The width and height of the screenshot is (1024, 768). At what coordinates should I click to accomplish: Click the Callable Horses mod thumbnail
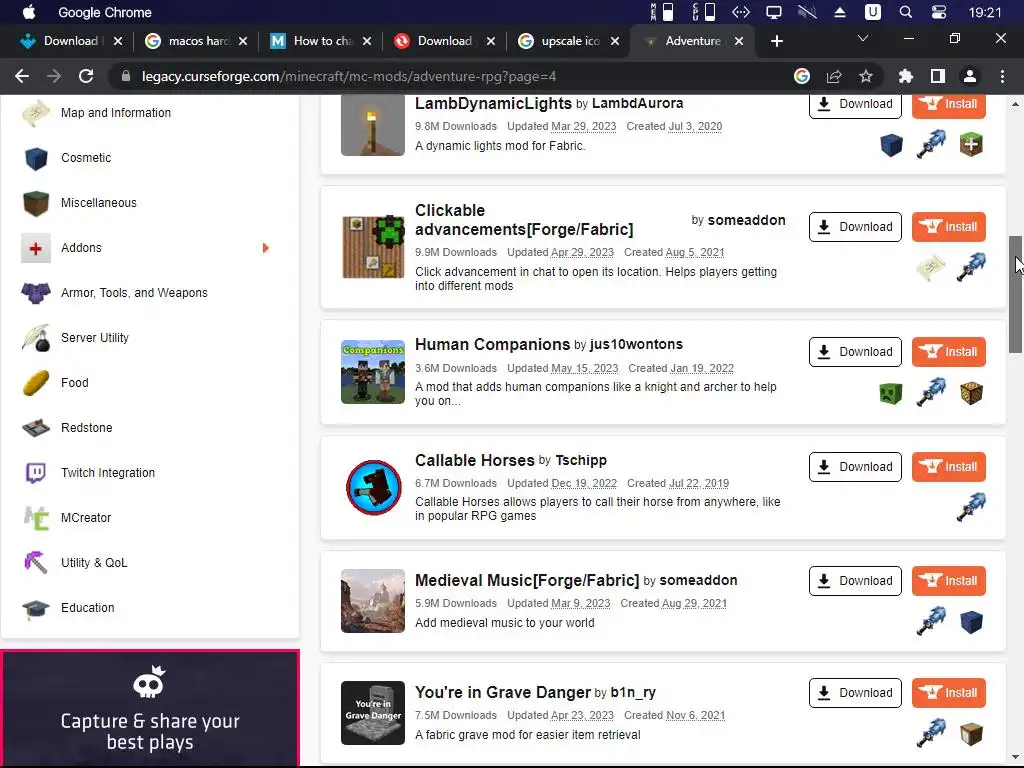(373, 487)
